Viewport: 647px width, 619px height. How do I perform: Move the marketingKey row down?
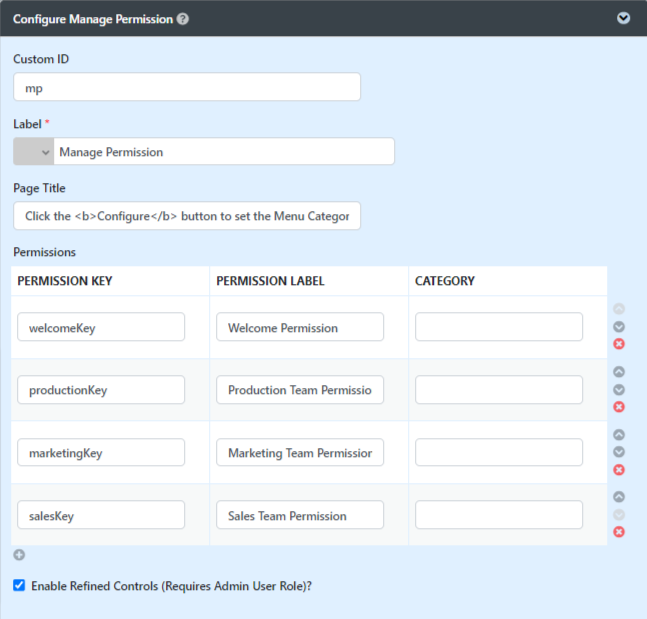click(x=619, y=452)
